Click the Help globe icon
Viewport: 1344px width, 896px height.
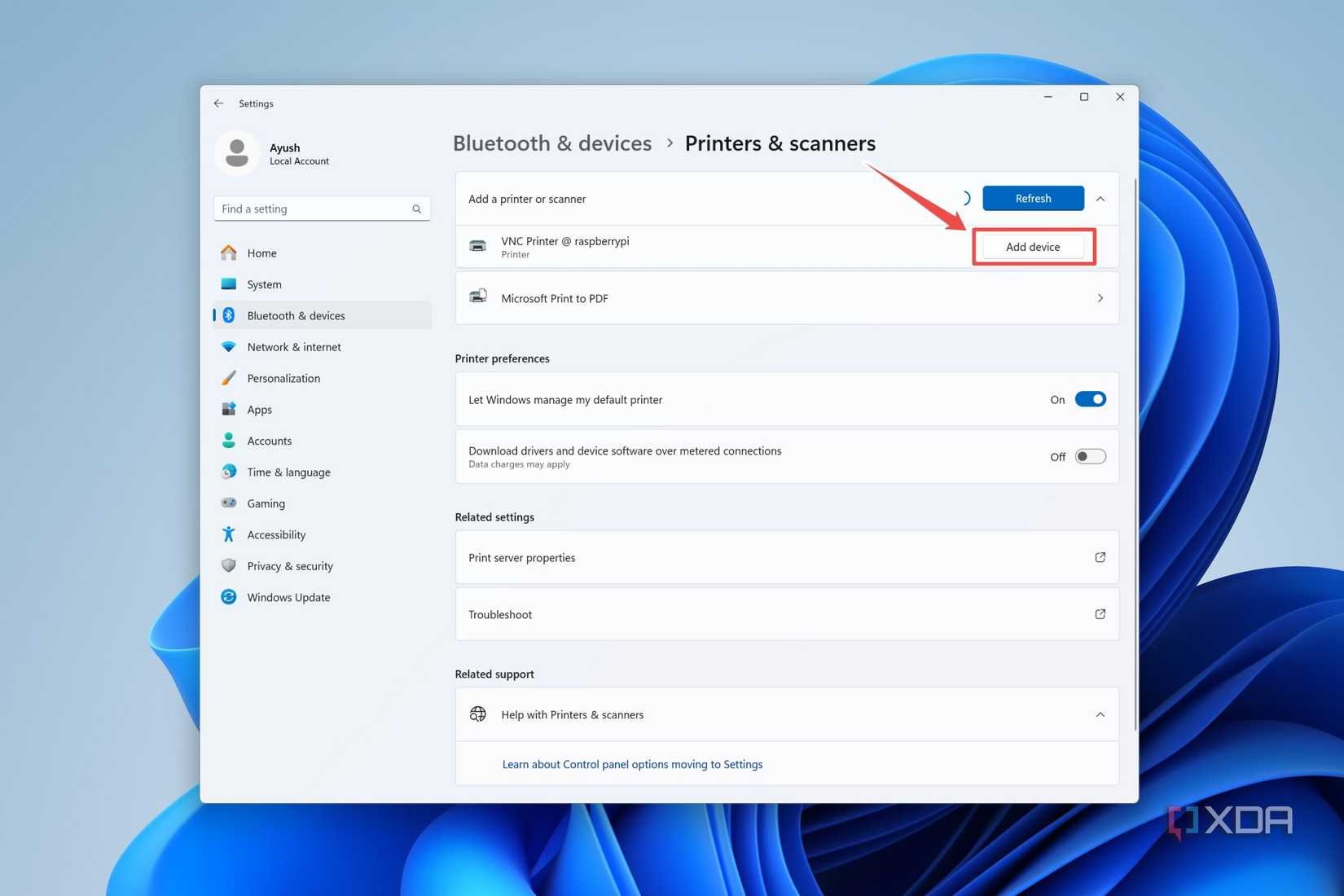478,714
